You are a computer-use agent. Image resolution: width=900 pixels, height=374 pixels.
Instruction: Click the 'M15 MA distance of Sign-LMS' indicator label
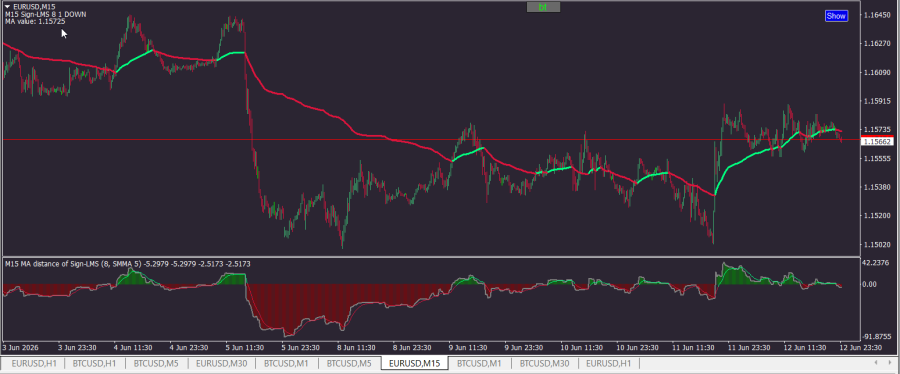click(x=127, y=264)
